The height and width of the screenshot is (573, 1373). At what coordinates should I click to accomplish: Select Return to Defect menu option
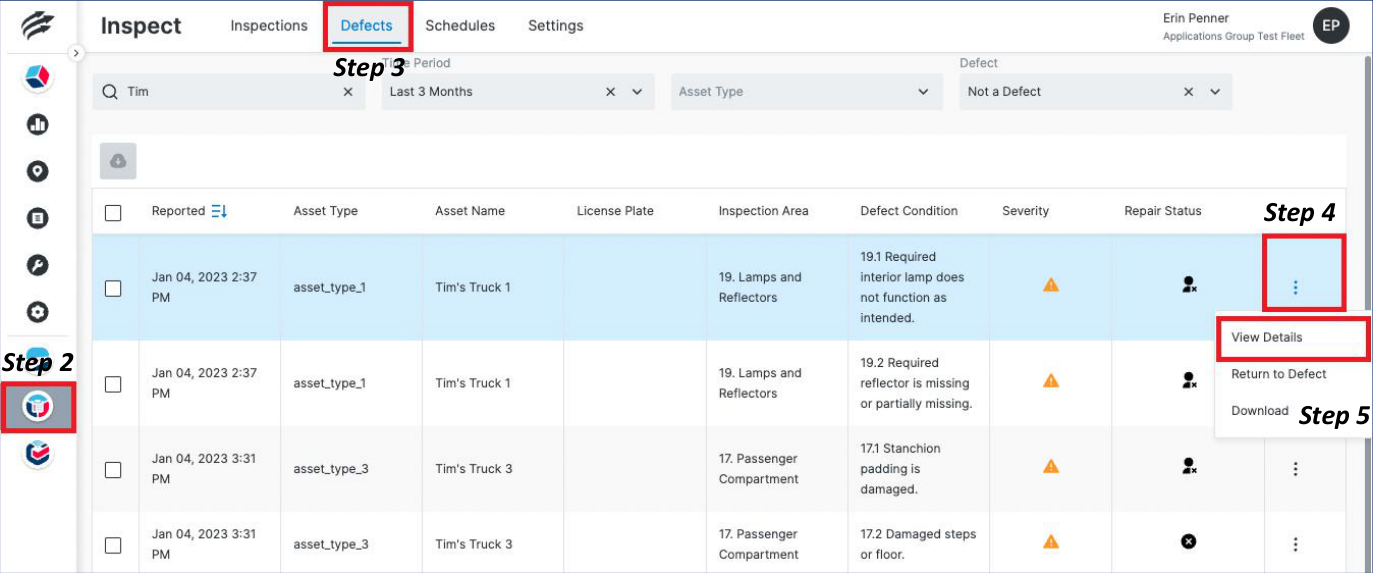click(x=1278, y=374)
